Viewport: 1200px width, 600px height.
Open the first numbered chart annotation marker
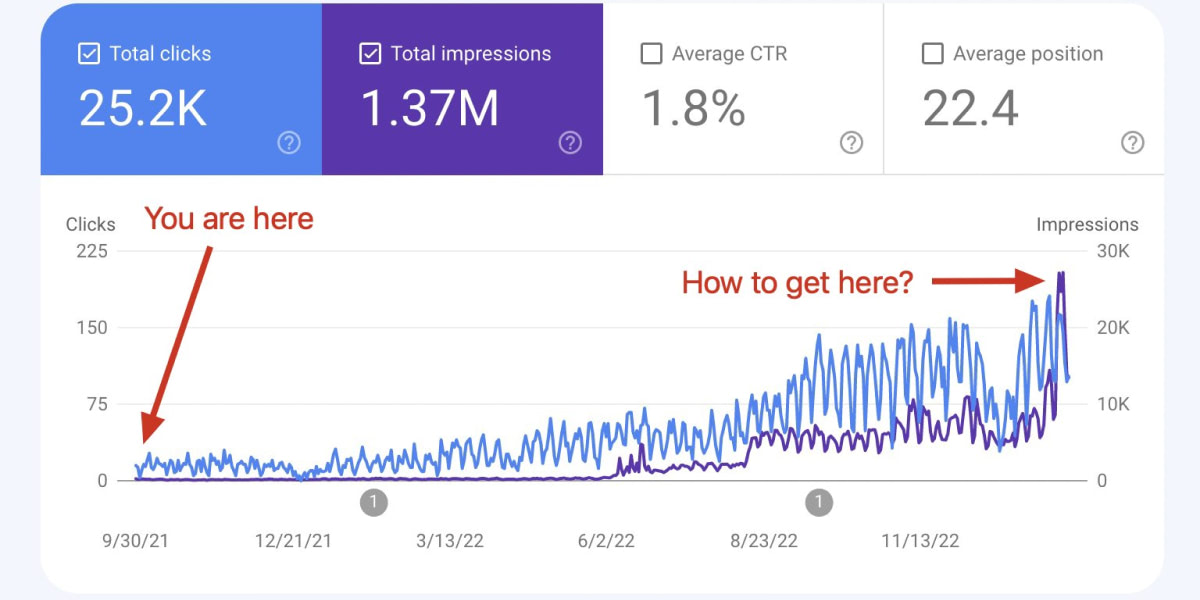click(x=374, y=503)
